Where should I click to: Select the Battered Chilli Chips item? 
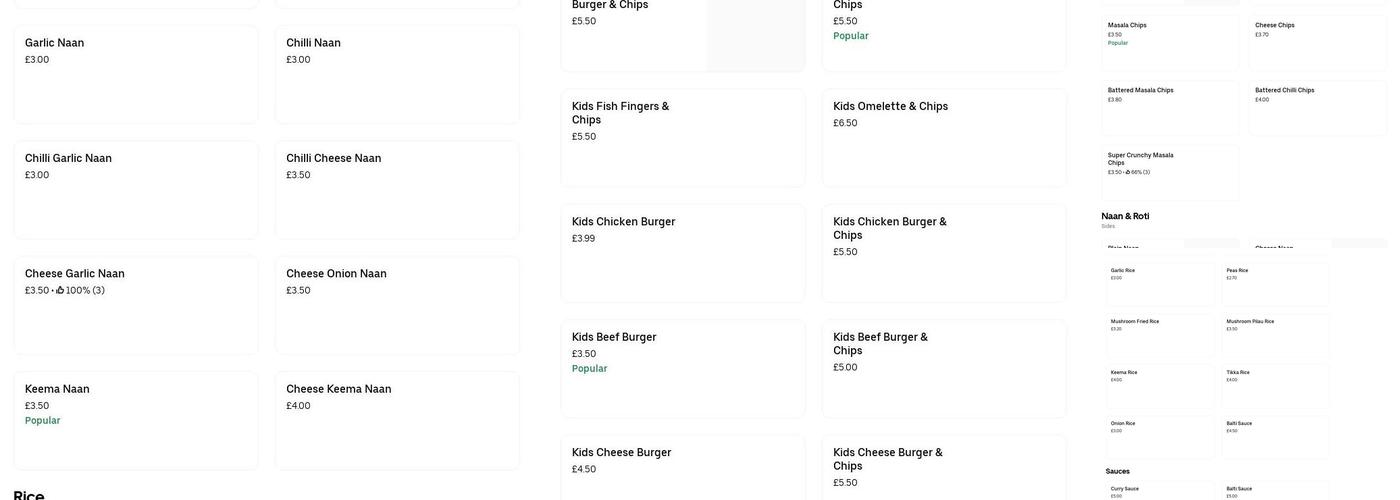coord(1317,108)
